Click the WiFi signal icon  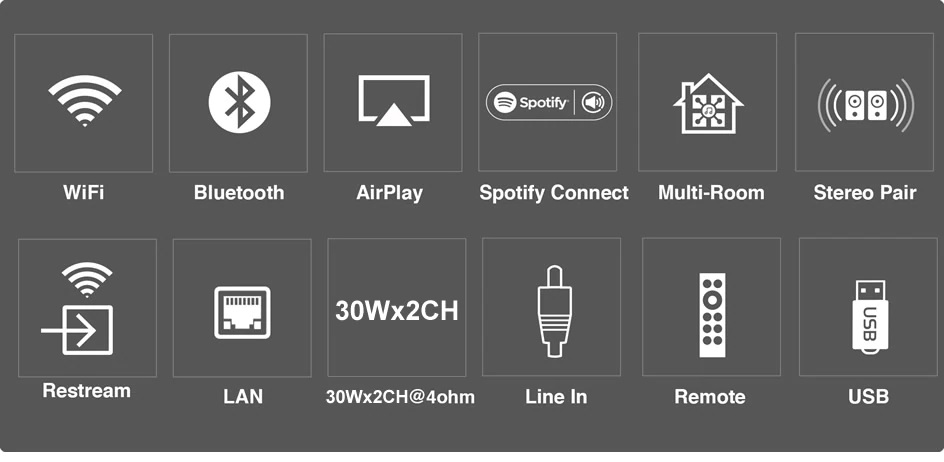coord(84,100)
